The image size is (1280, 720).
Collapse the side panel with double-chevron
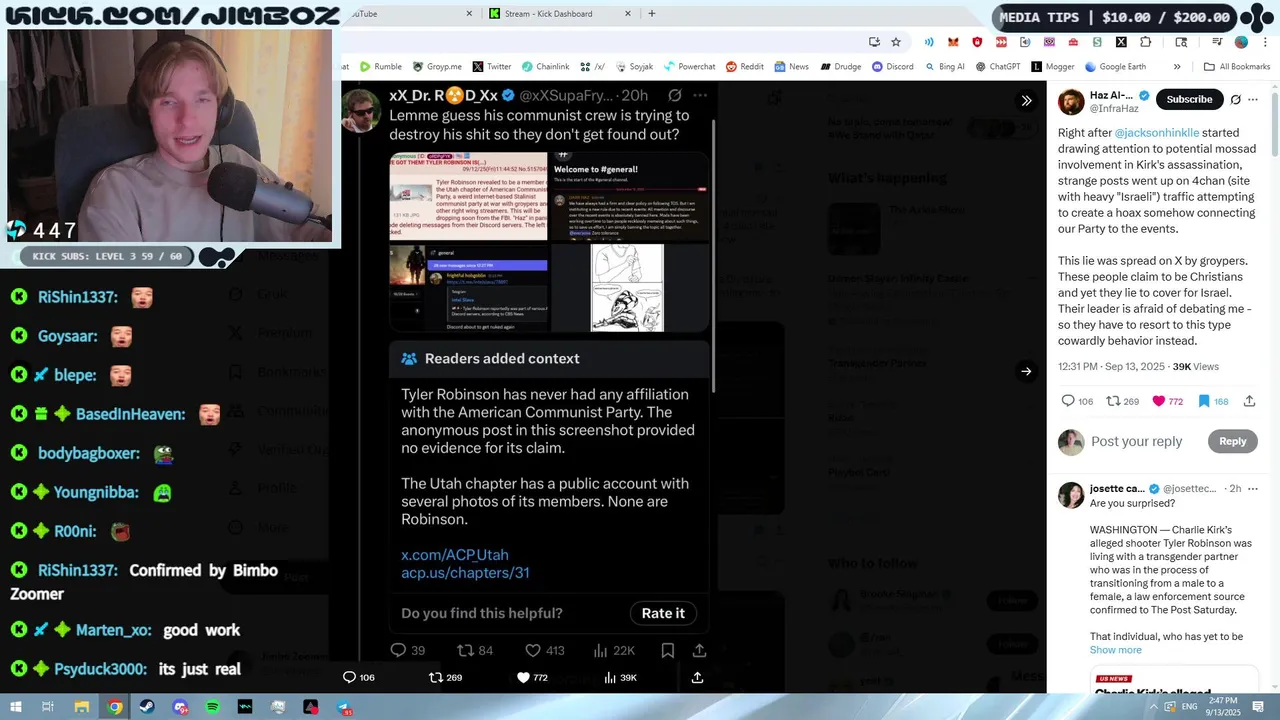pos(1026,100)
